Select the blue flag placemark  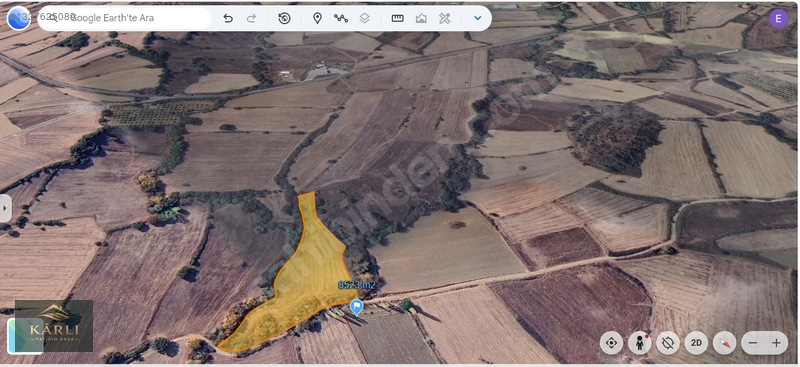pos(357,307)
